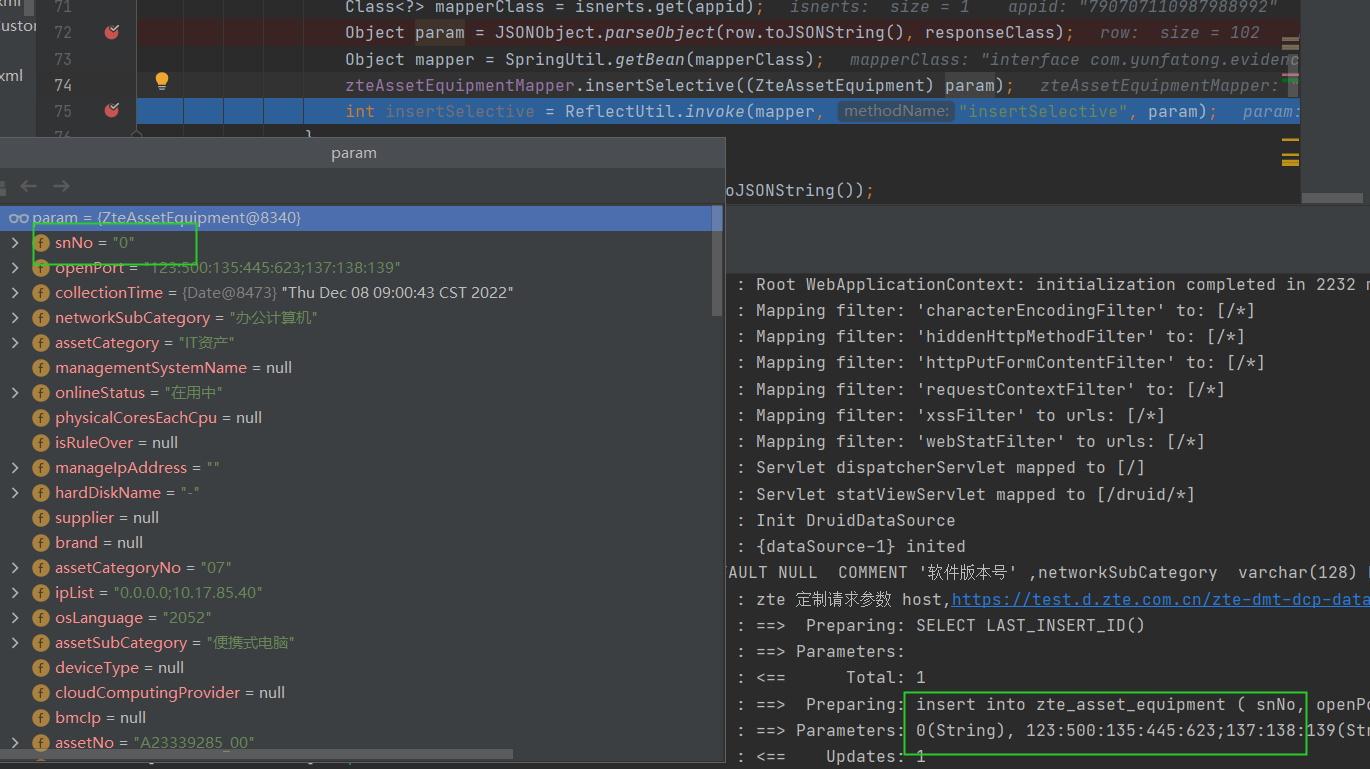The image size is (1370, 769).
Task: Go forward using the right arrow in param popup
Action: pyautogui.click(x=61, y=186)
